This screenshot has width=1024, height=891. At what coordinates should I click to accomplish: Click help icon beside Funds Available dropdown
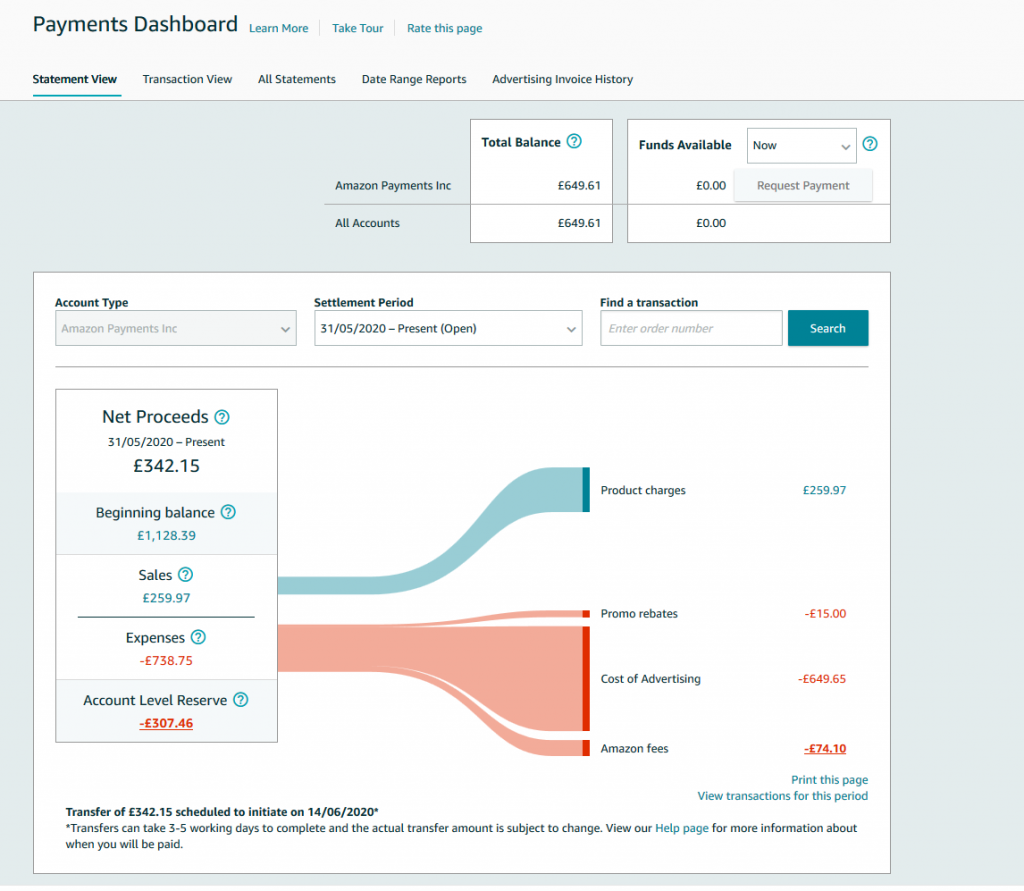(869, 144)
